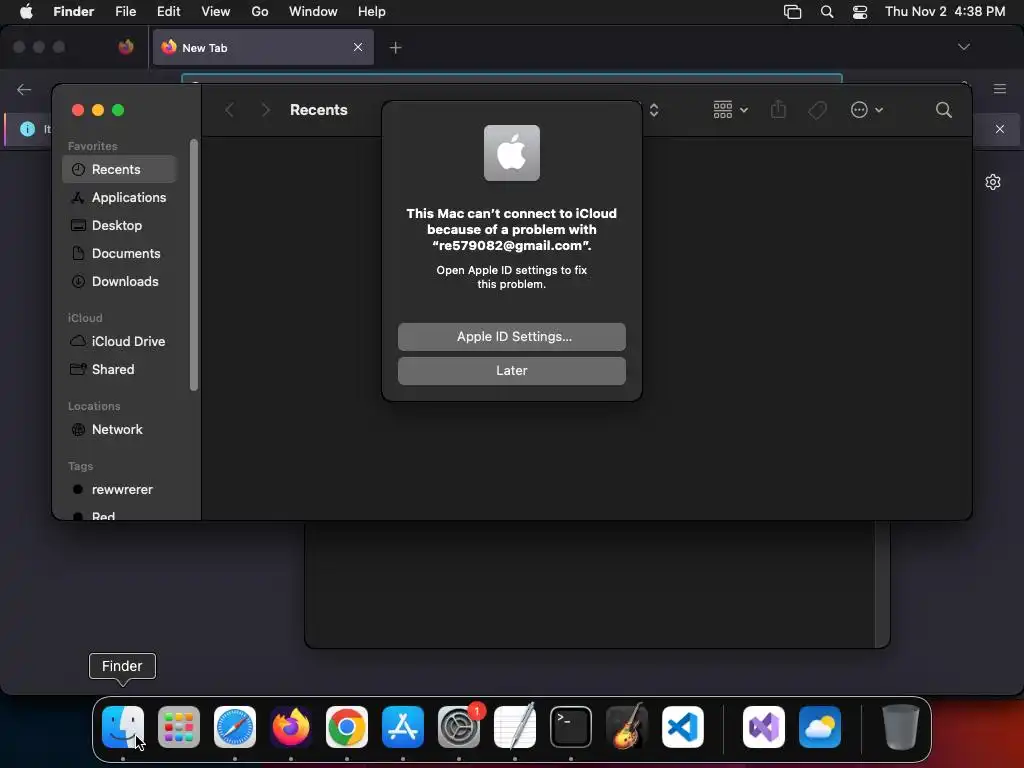
Task: Click the date and time in menu bar
Action: [945, 11]
